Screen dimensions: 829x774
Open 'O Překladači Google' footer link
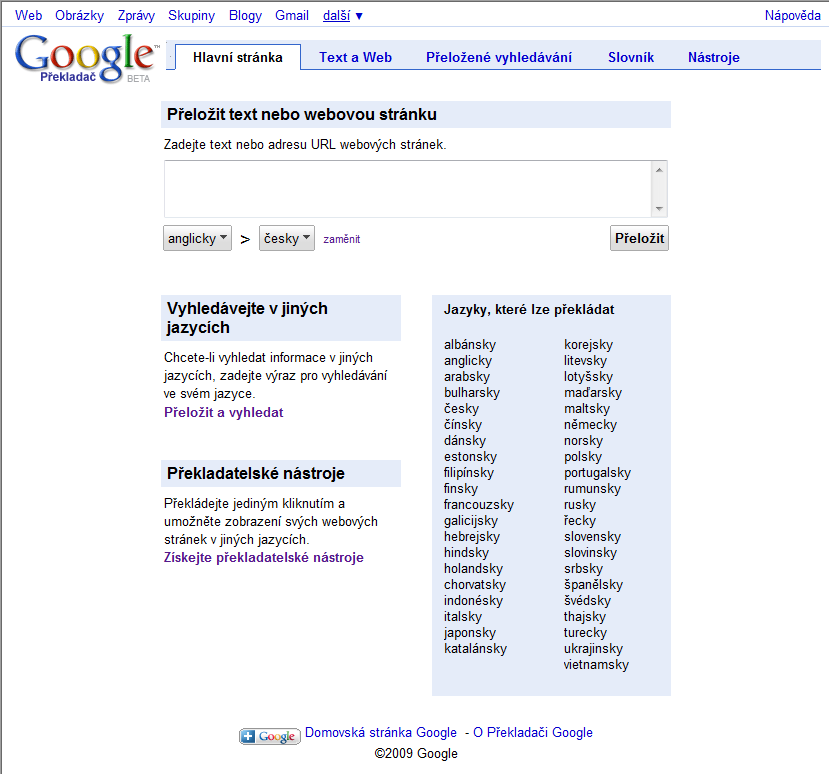pyautogui.click(x=532, y=732)
